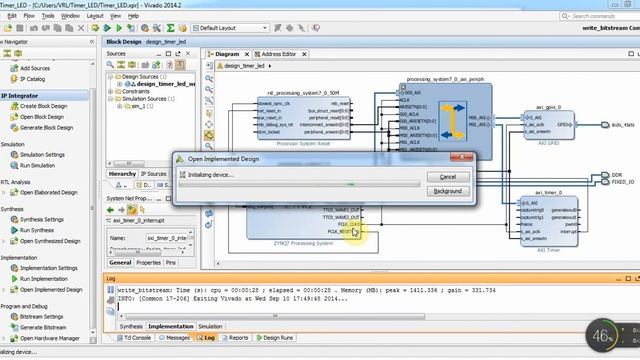This screenshot has width=640, height=360.
Task: Open the Flow menu
Action: click(29, 16)
